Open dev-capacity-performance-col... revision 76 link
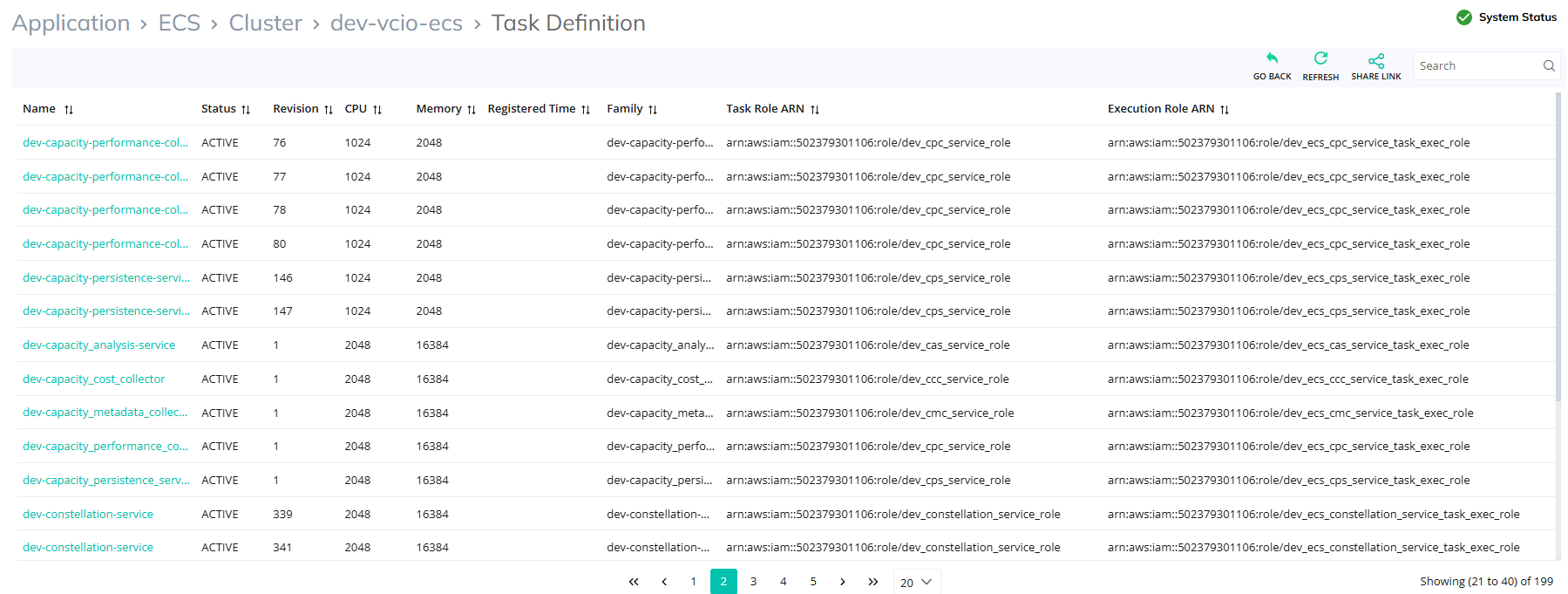The height and width of the screenshot is (594, 1568). pyautogui.click(x=105, y=143)
